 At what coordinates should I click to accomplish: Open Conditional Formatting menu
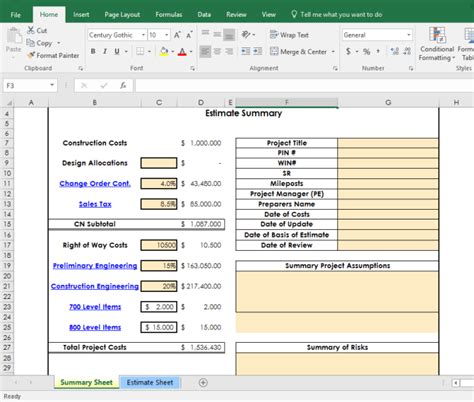(x=437, y=44)
